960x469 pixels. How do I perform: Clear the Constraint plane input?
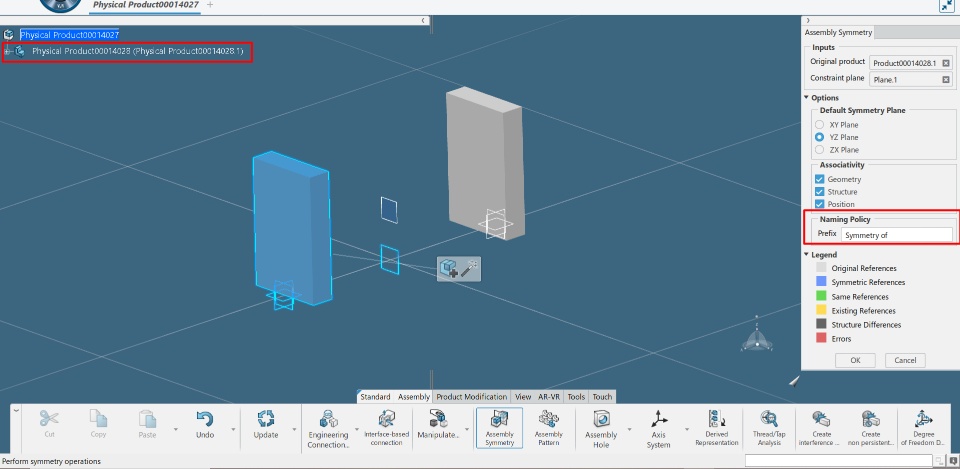click(946, 80)
